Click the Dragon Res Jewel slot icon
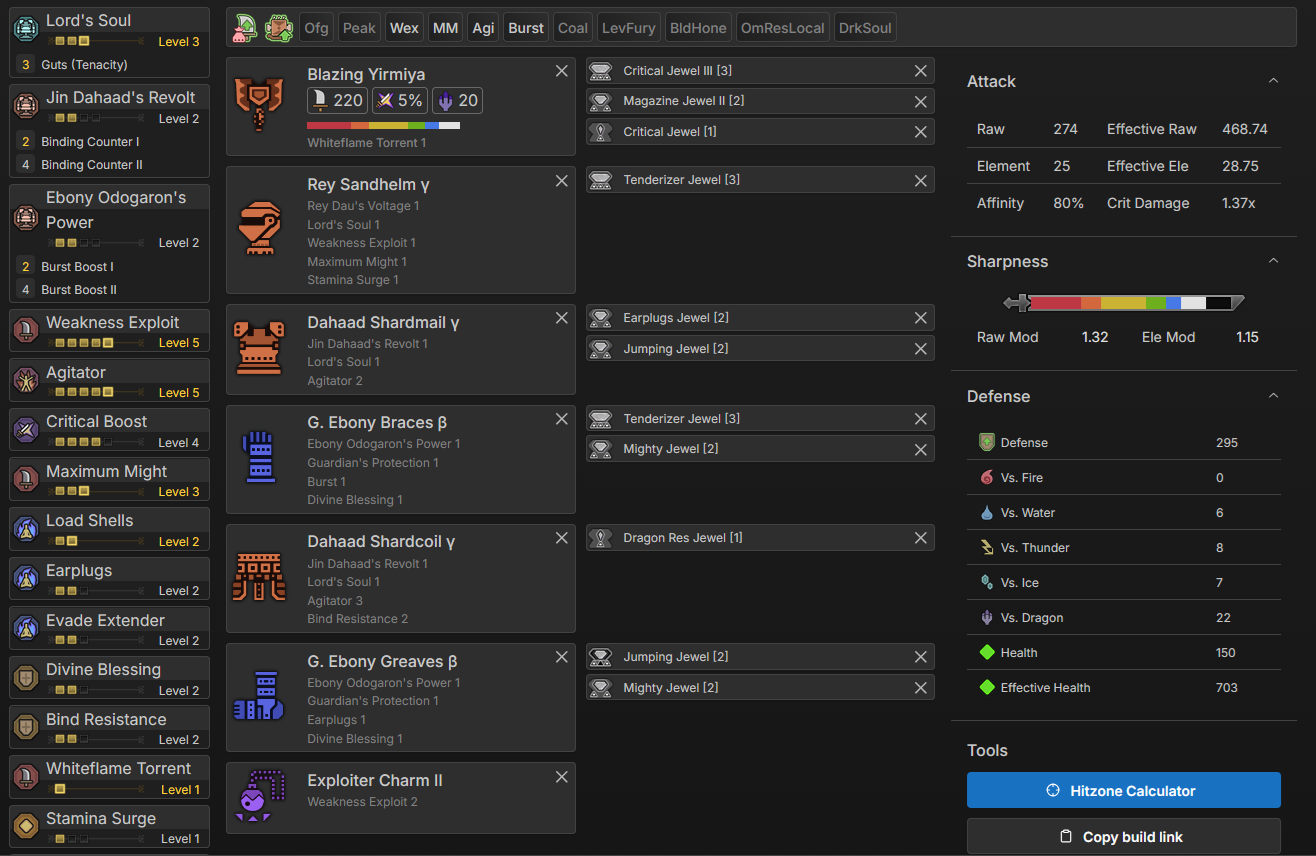The height and width of the screenshot is (856, 1316). click(x=600, y=538)
